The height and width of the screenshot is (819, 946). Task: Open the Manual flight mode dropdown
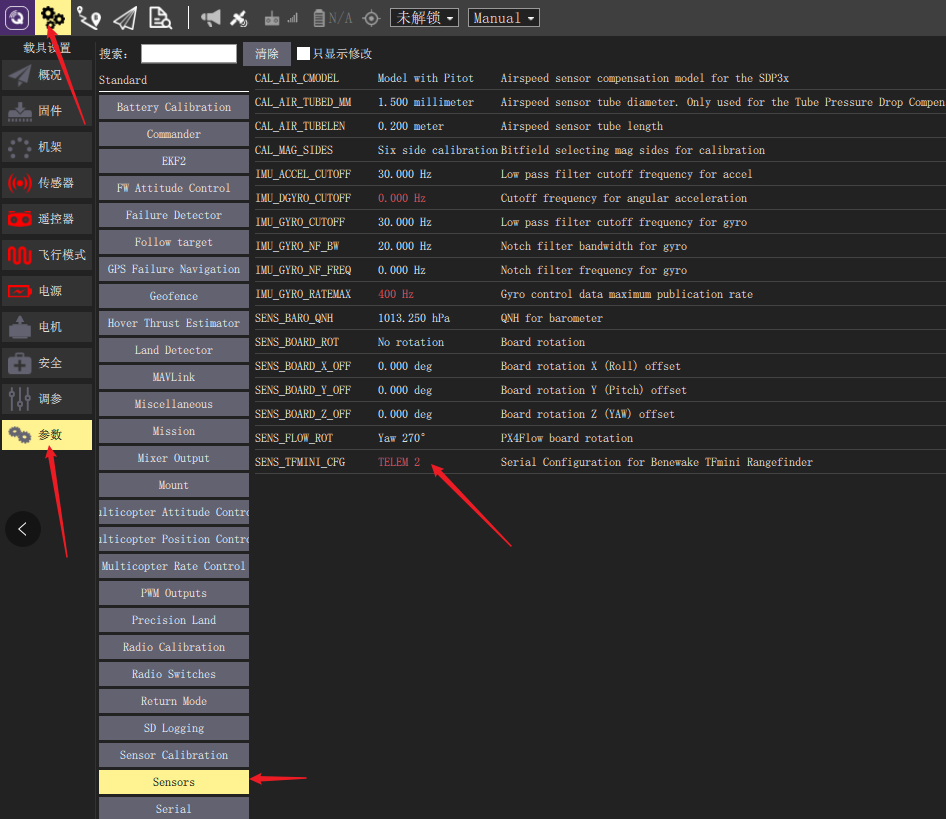(x=504, y=18)
